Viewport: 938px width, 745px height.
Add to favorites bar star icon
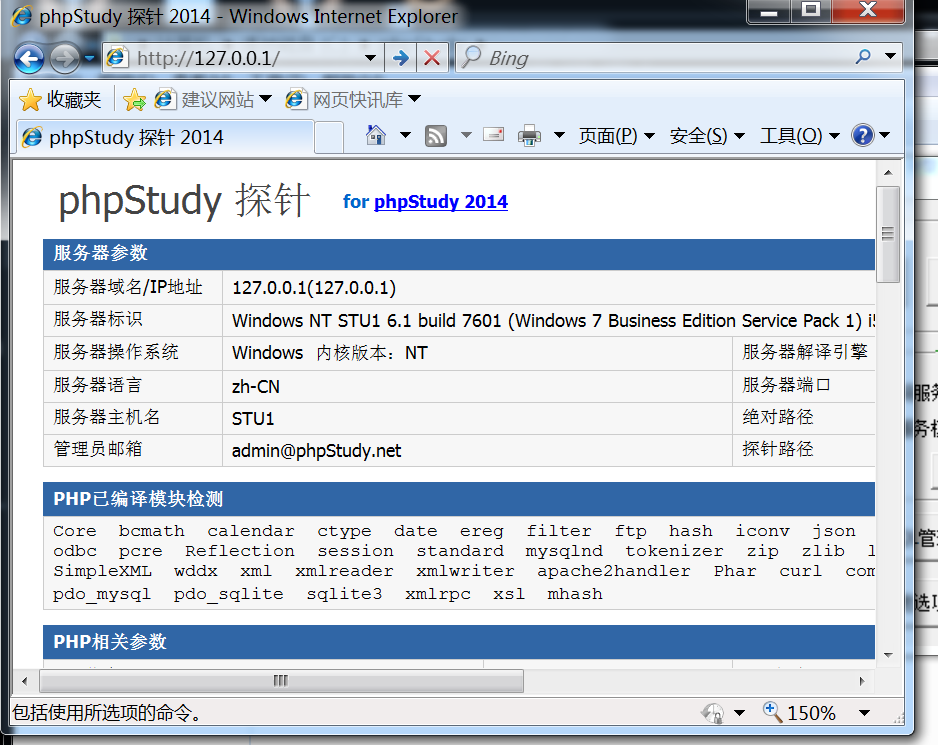(x=134, y=99)
